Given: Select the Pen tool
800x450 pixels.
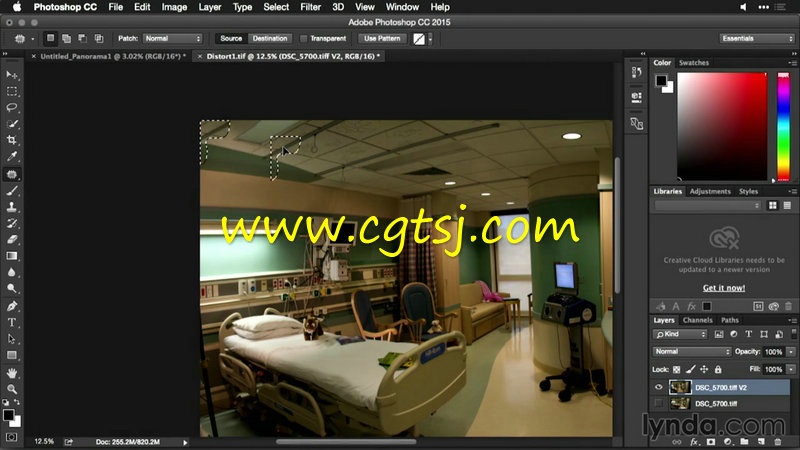Looking at the screenshot, I should click(x=11, y=306).
